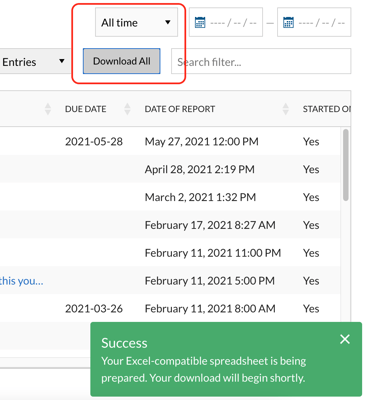
Task: Click Yes in the March 2, 2021 row
Action: pyautogui.click(x=311, y=197)
